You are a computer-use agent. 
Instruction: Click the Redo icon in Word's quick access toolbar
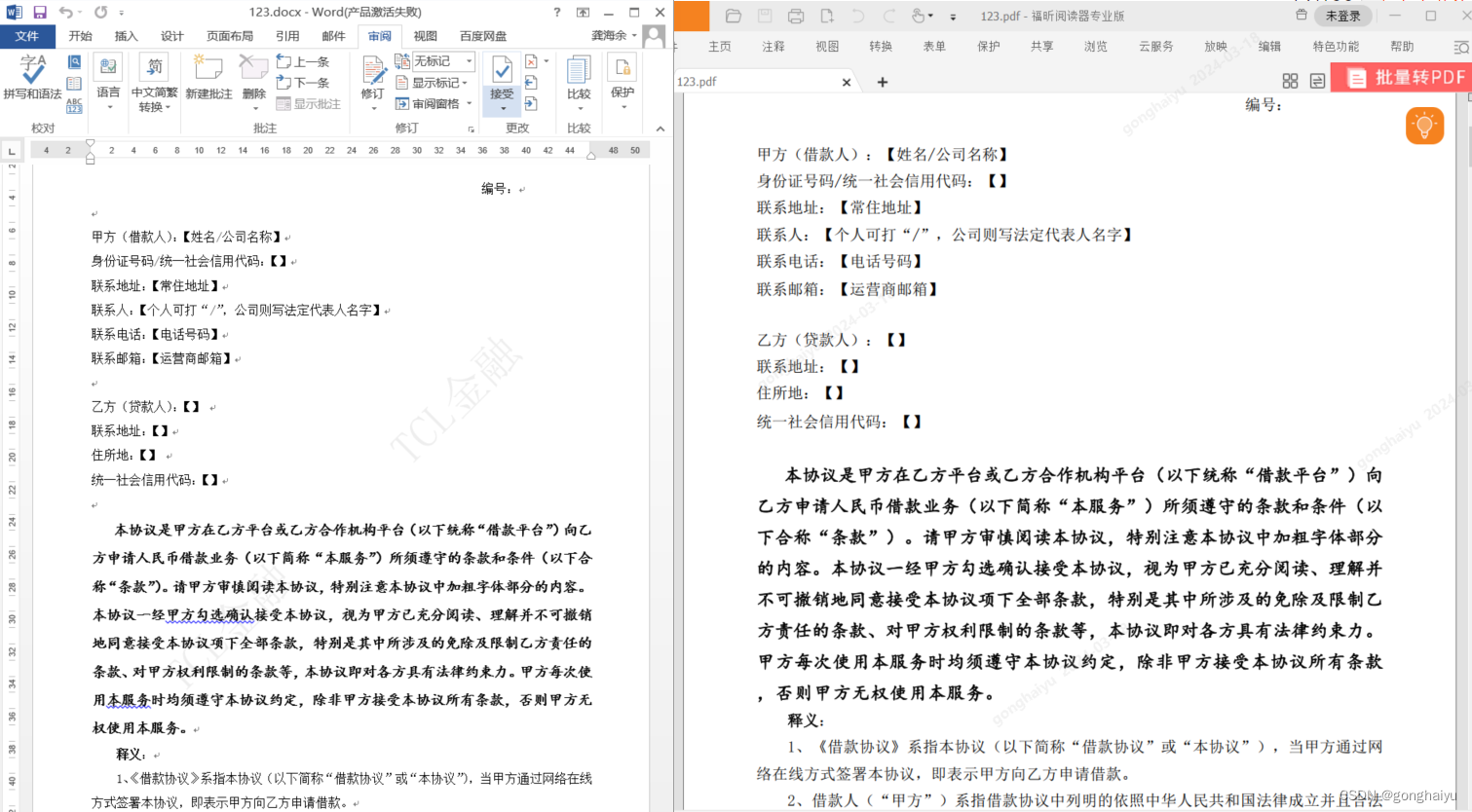coord(101,13)
